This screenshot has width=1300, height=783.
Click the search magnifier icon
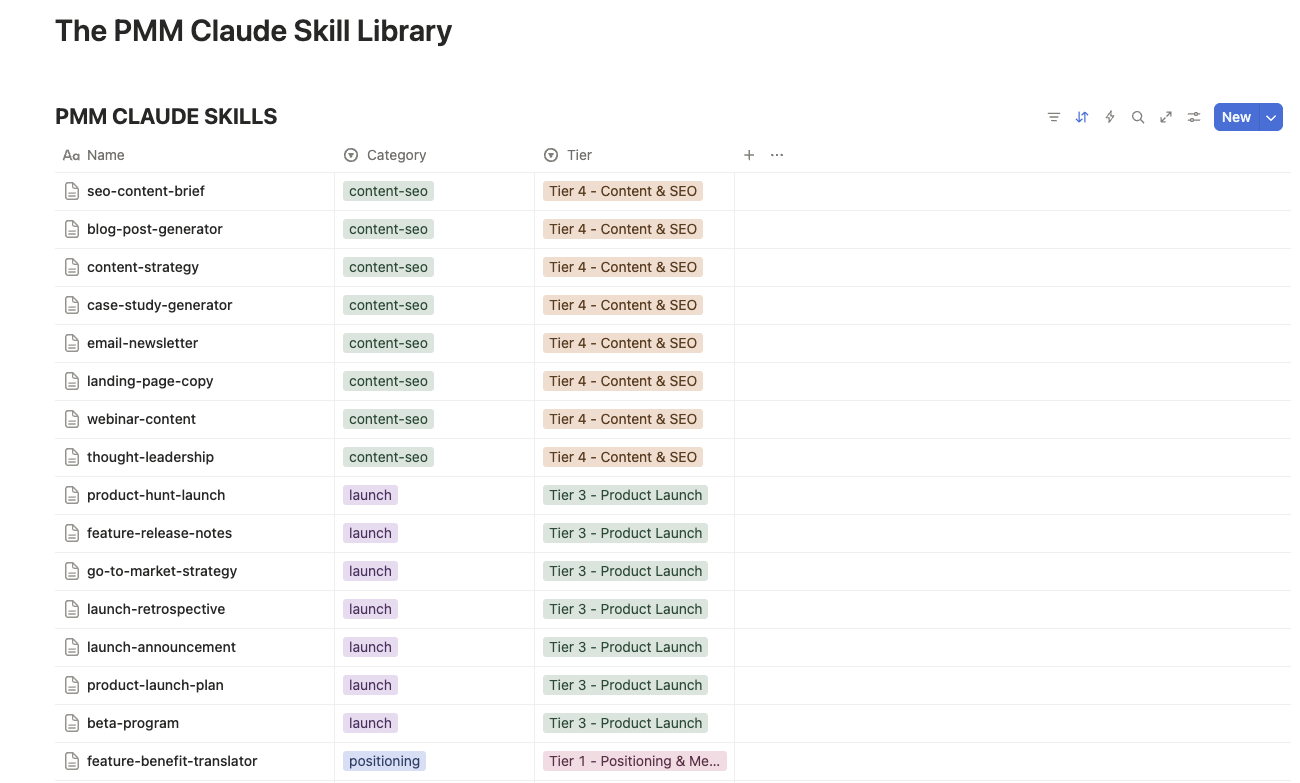(1137, 117)
